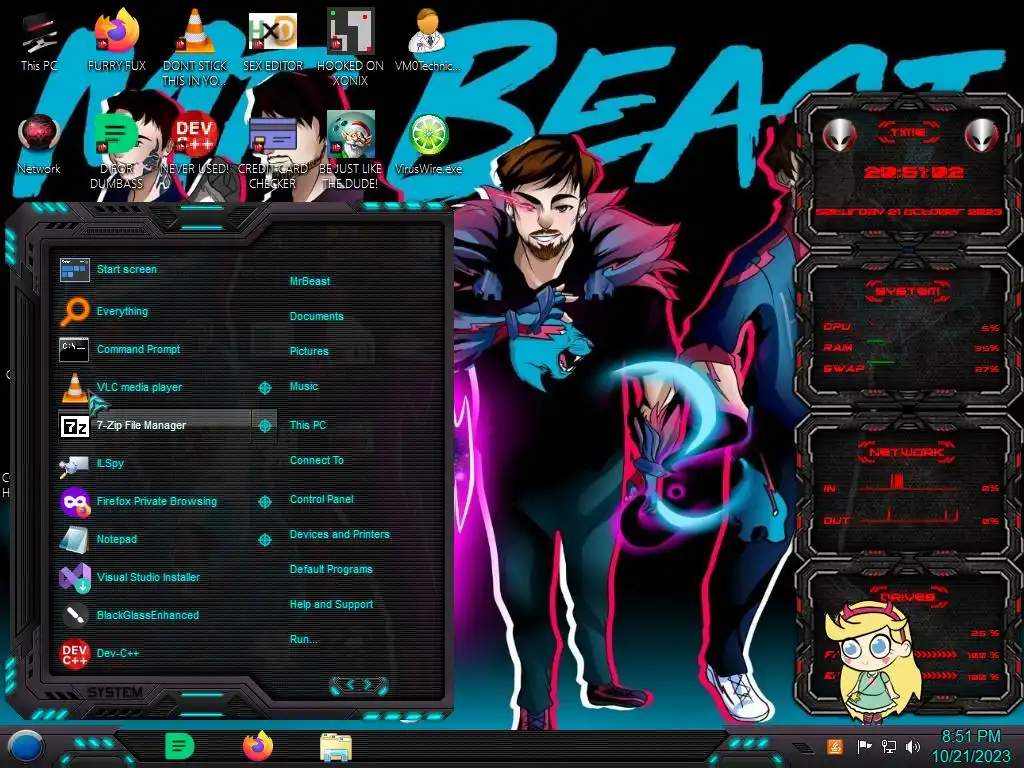Image resolution: width=1024 pixels, height=768 pixels.
Task: Click Run... in start menu
Action: pos(304,639)
